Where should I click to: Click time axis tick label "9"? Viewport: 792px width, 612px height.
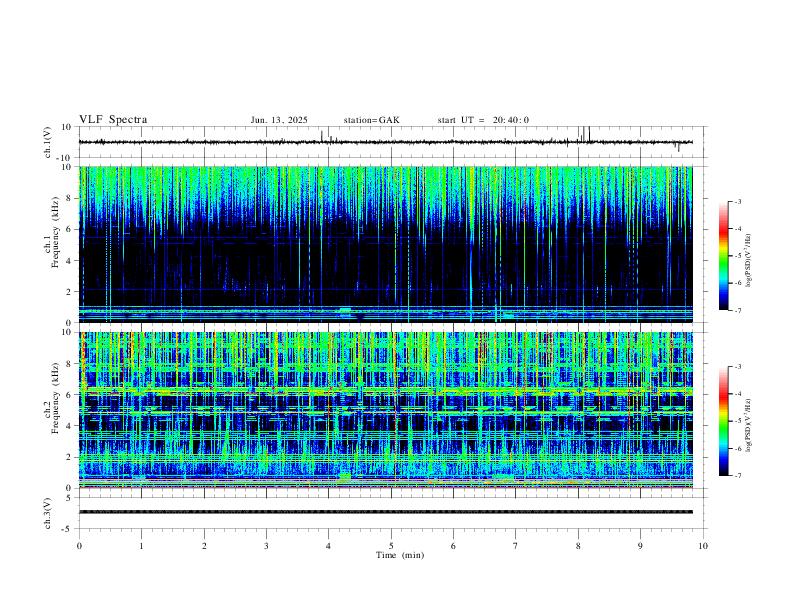pos(640,546)
